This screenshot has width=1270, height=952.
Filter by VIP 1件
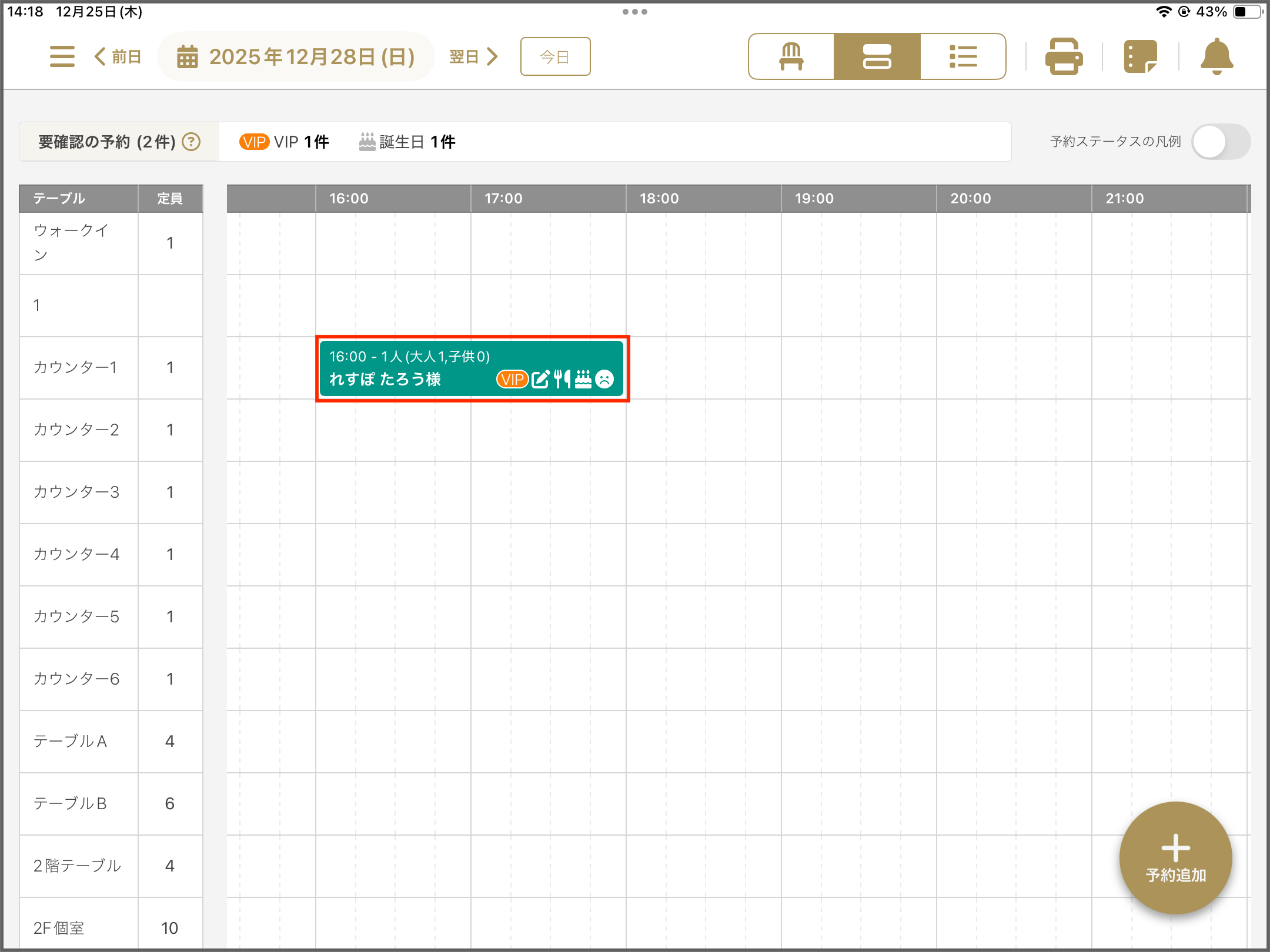pyautogui.click(x=284, y=142)
